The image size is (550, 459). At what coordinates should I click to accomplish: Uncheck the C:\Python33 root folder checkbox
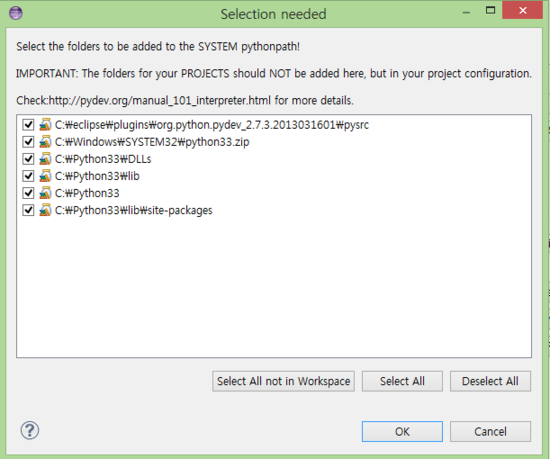click(x=28, y=193)
